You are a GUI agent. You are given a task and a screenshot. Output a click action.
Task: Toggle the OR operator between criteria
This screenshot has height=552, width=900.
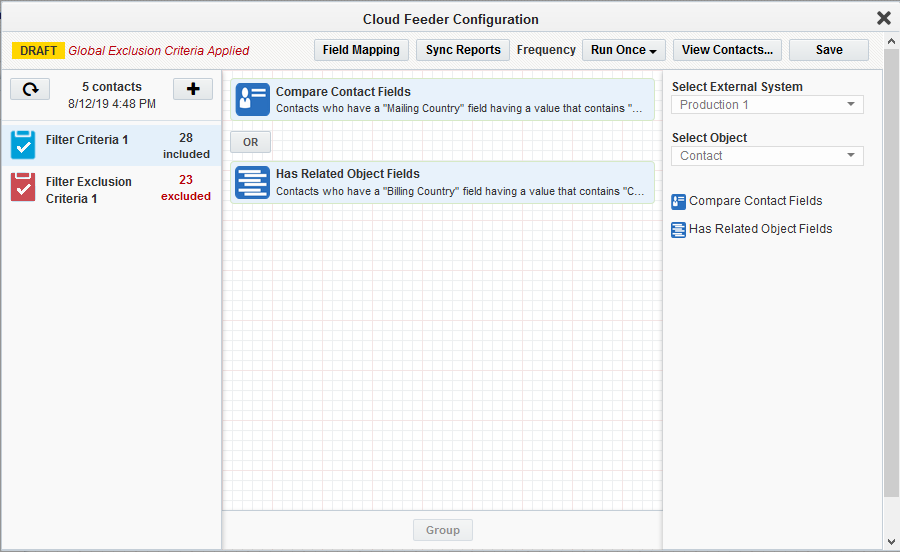pyautogui.click(x=250, y=142)
